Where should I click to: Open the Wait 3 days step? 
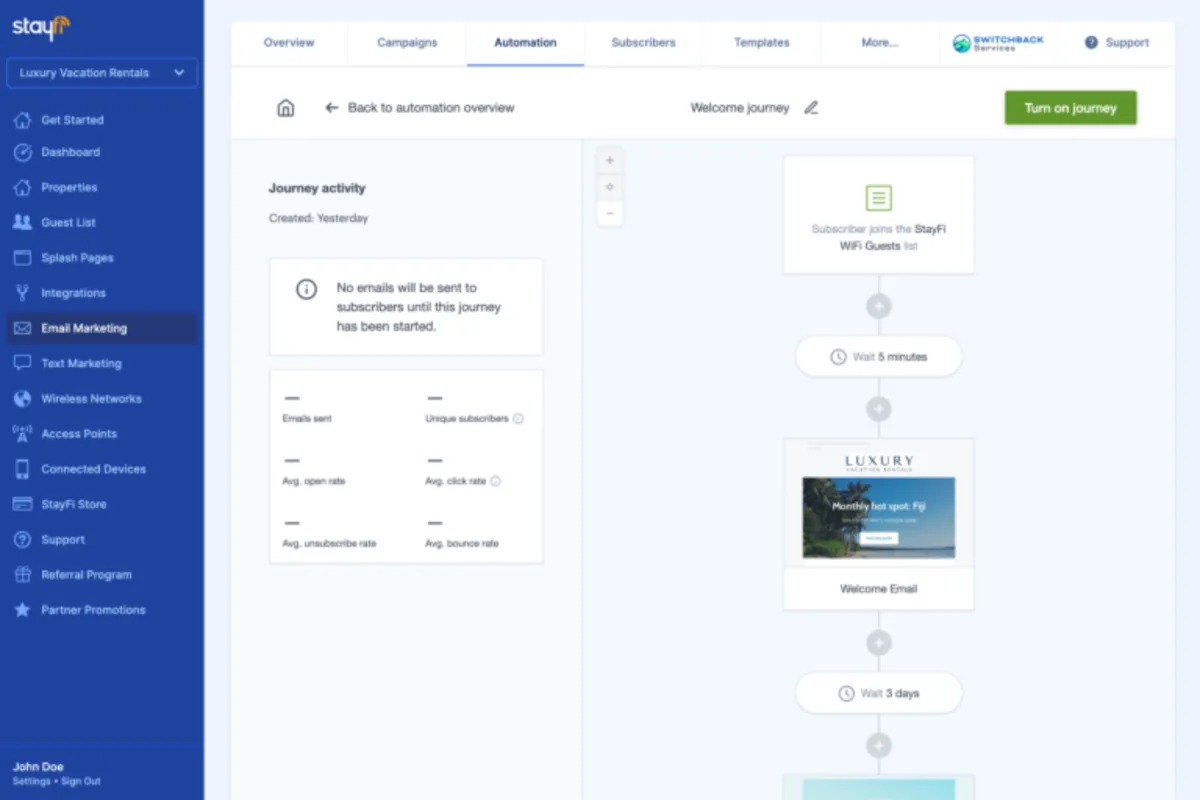[878, 693]
